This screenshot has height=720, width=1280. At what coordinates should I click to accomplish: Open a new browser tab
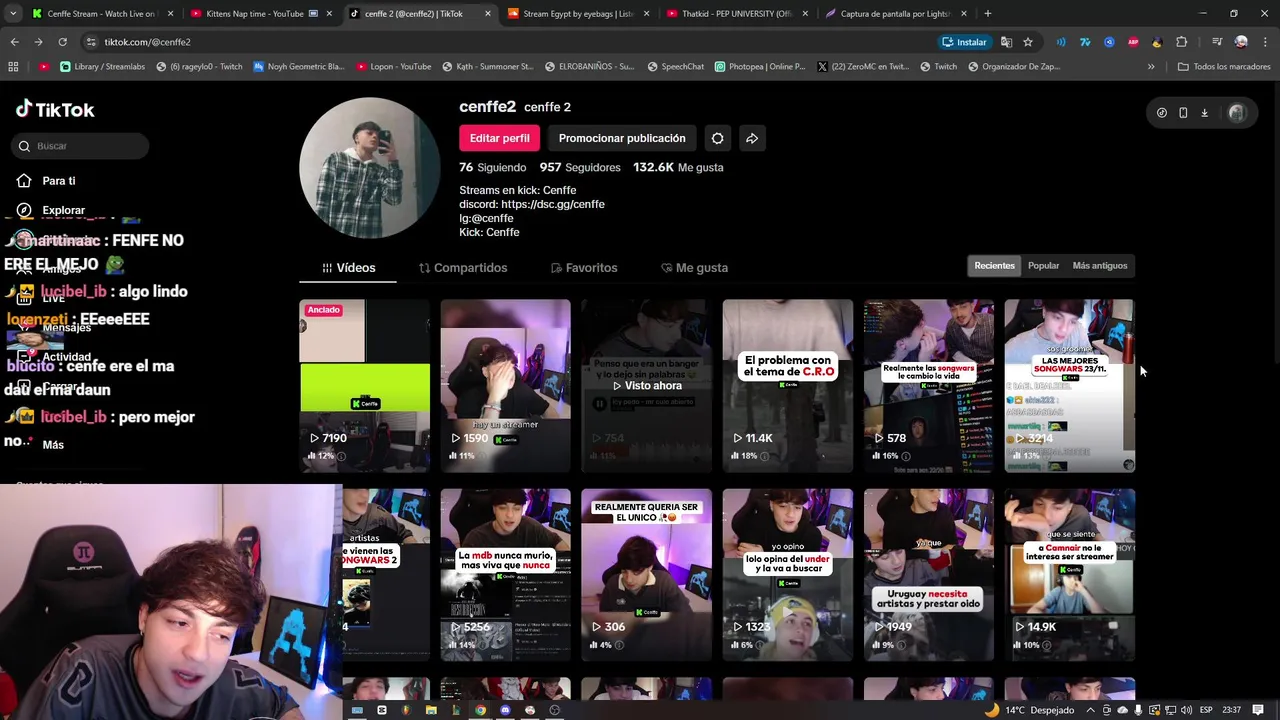pyautogui.click(x=988, y=14)
